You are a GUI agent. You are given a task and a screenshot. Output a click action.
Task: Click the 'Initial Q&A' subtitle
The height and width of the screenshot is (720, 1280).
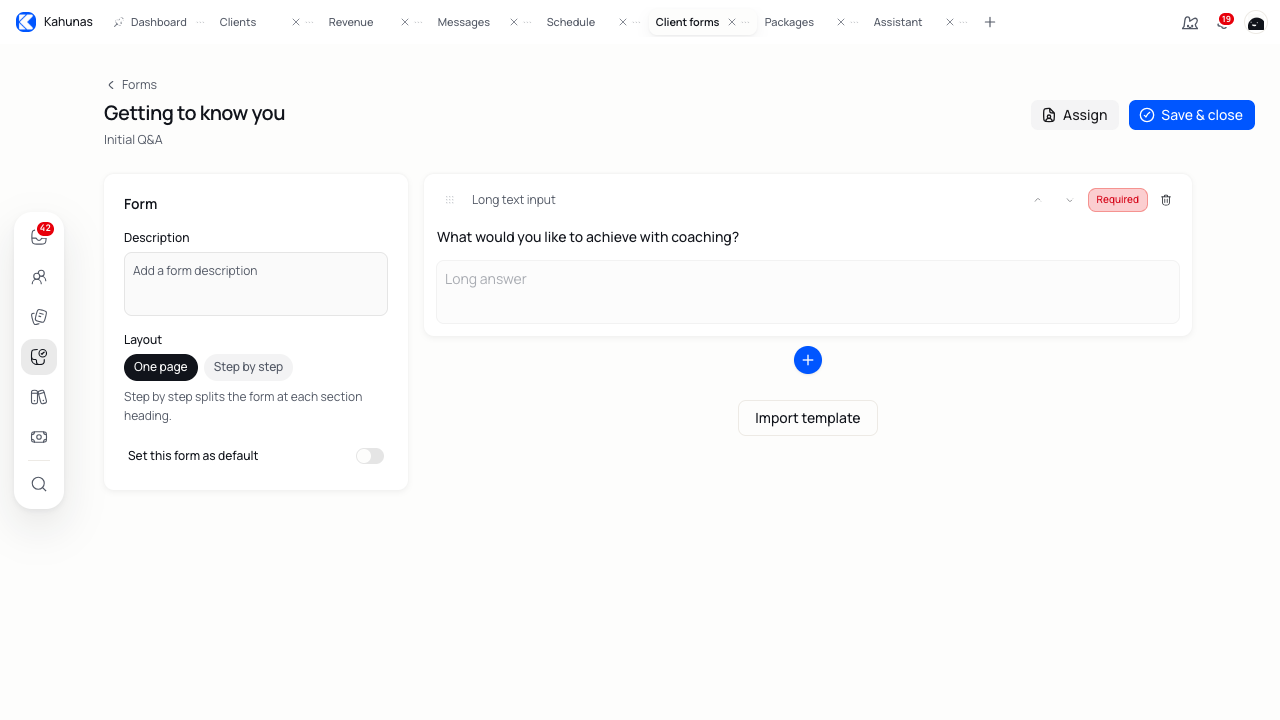point(133,140)
